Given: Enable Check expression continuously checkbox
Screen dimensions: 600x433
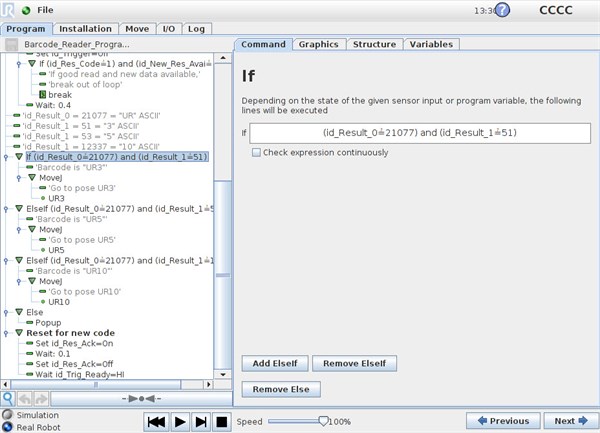Looking at the screenshot, I should pos(256,152).
